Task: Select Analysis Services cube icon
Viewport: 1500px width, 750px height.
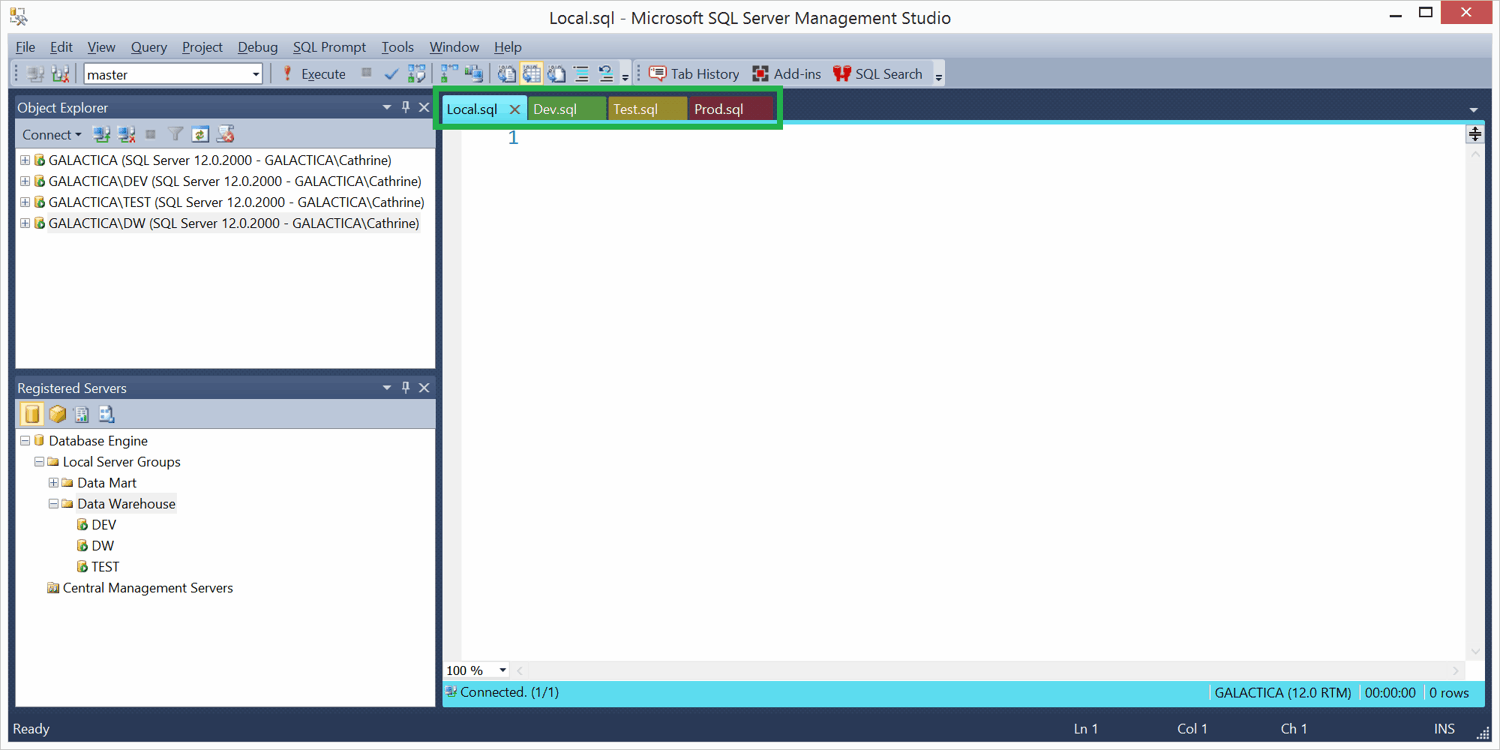Action: [57, 414]
